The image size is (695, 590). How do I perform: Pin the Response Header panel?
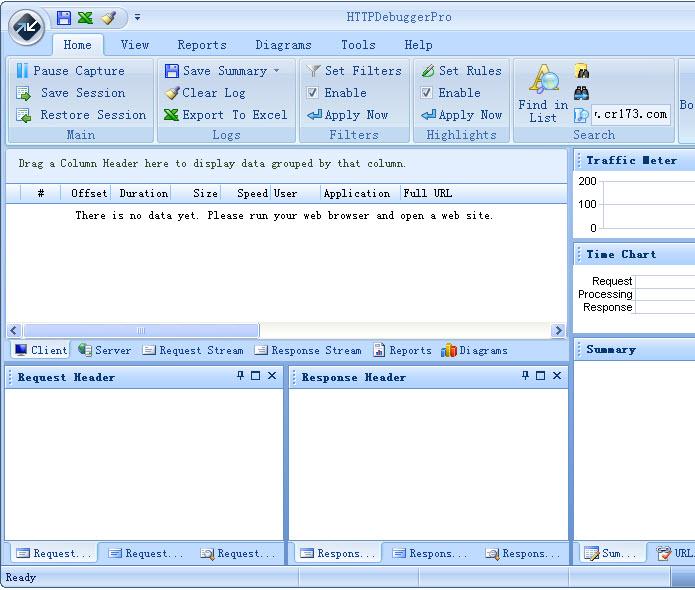525,376
